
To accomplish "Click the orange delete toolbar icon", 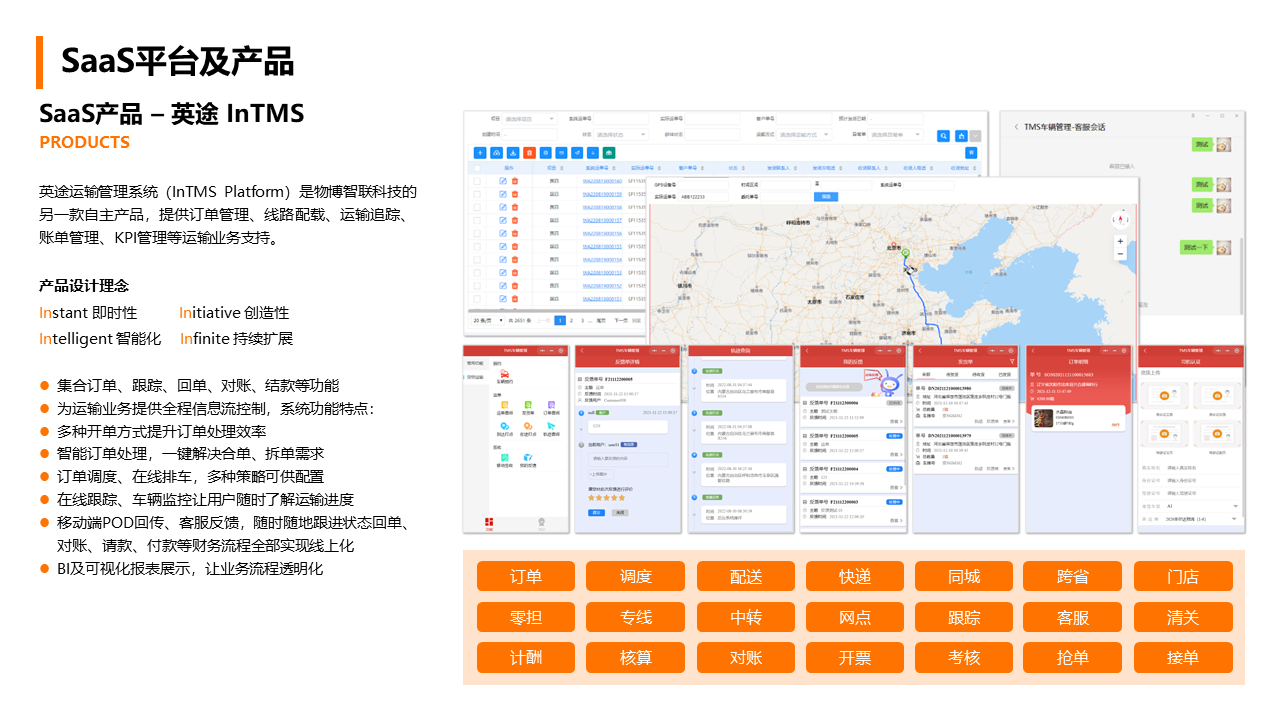I will pyautogui.click(x=529, y=153).
